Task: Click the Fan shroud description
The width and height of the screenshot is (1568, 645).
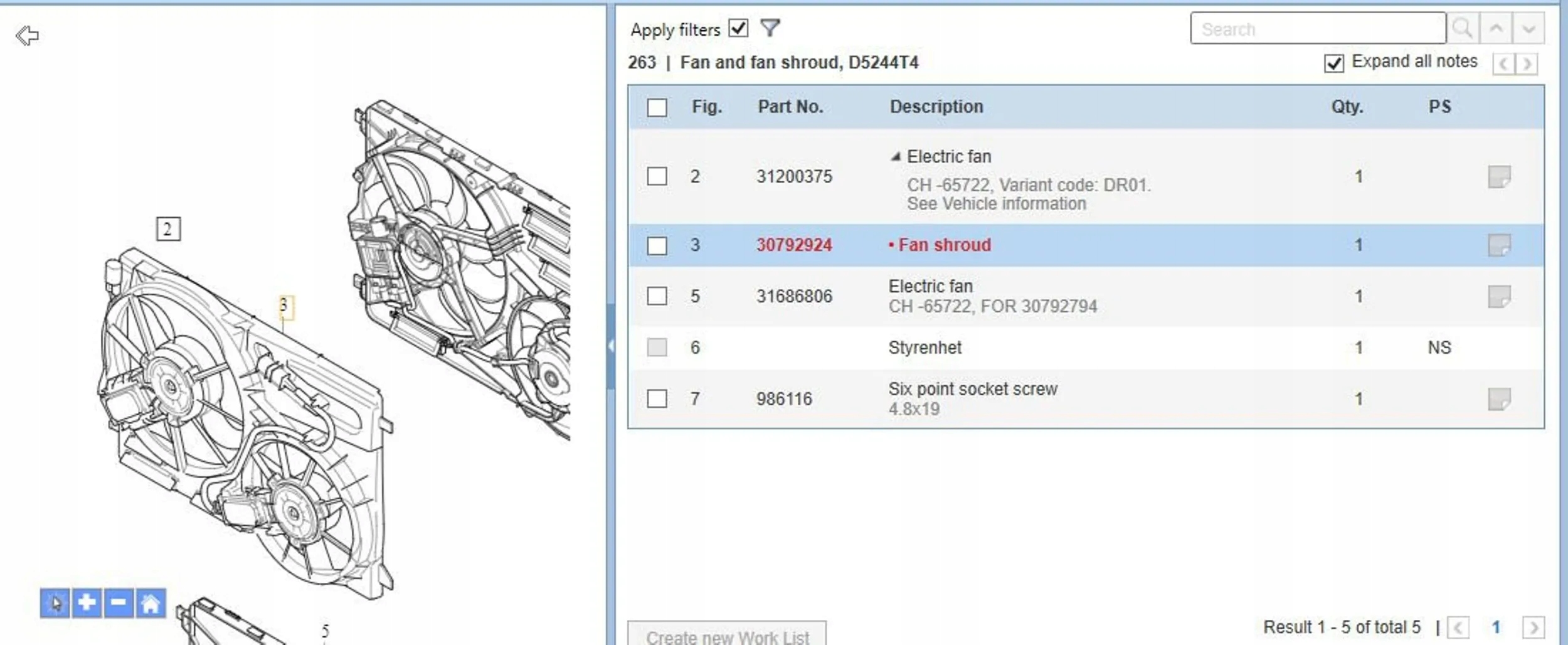Action: (x=945, y=245)
